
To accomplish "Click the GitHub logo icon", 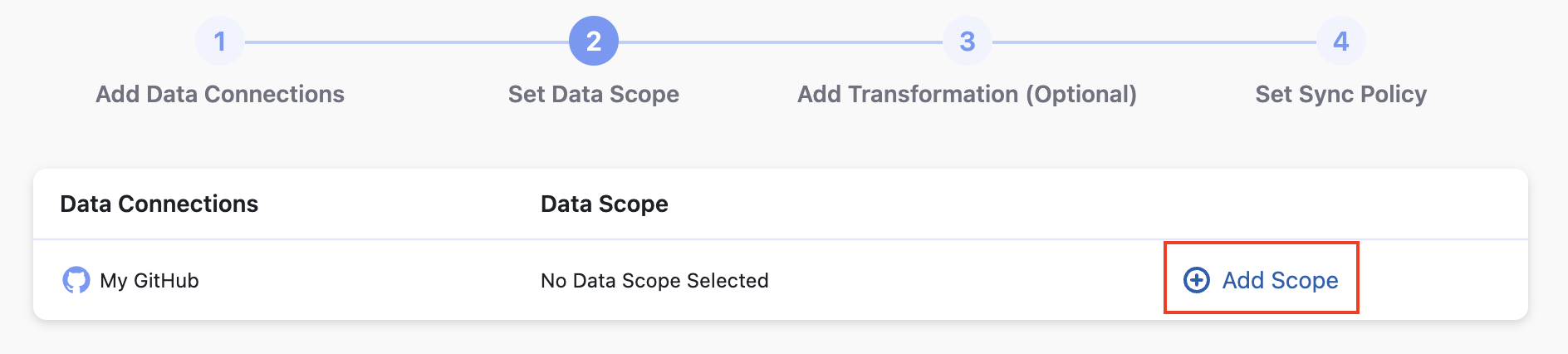I will click(x=76, y=280).
